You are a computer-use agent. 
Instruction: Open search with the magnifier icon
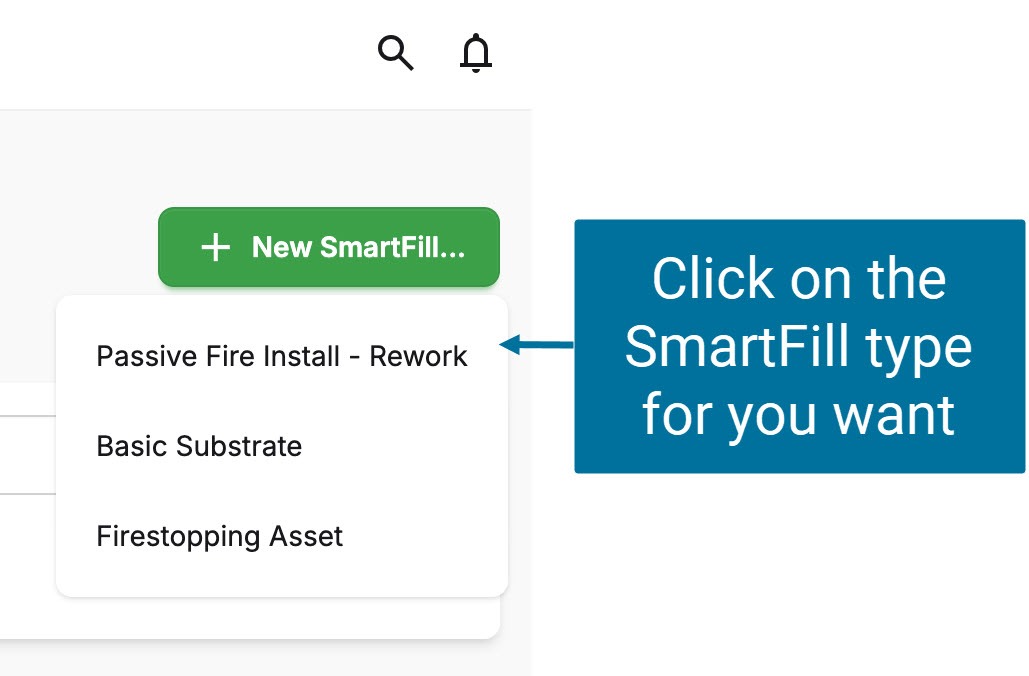click(x=395, y=52)
